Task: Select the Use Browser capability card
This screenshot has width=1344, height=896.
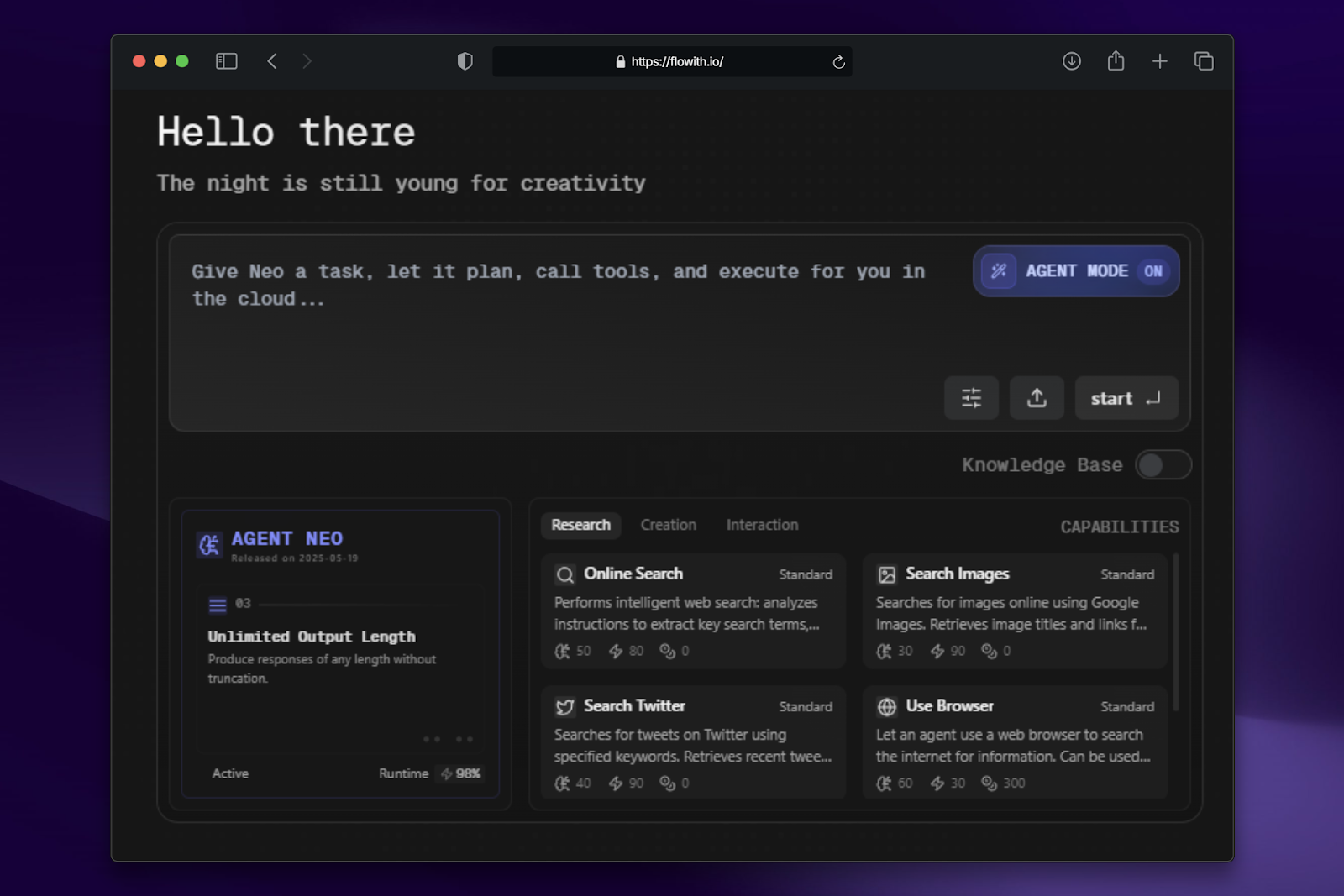Action: (x=1015, y=743)
